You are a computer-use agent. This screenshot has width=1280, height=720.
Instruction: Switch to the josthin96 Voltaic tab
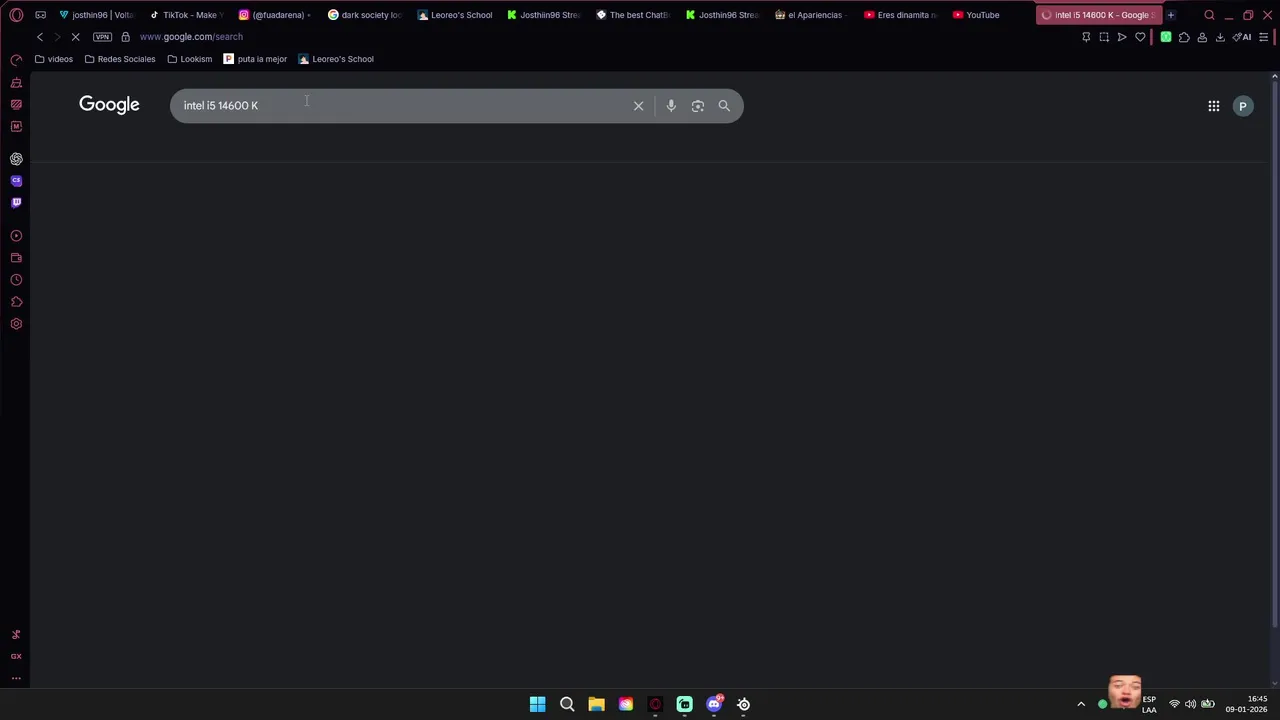coord(96,15)
